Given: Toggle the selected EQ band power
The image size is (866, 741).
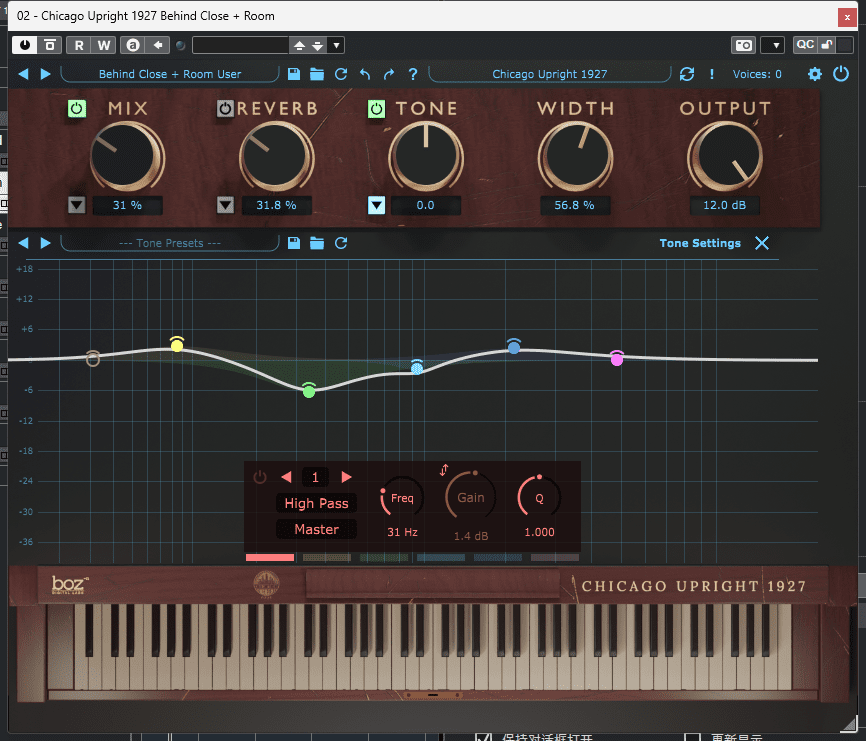Looking at the screenshot, I should [x=260, y=477].
